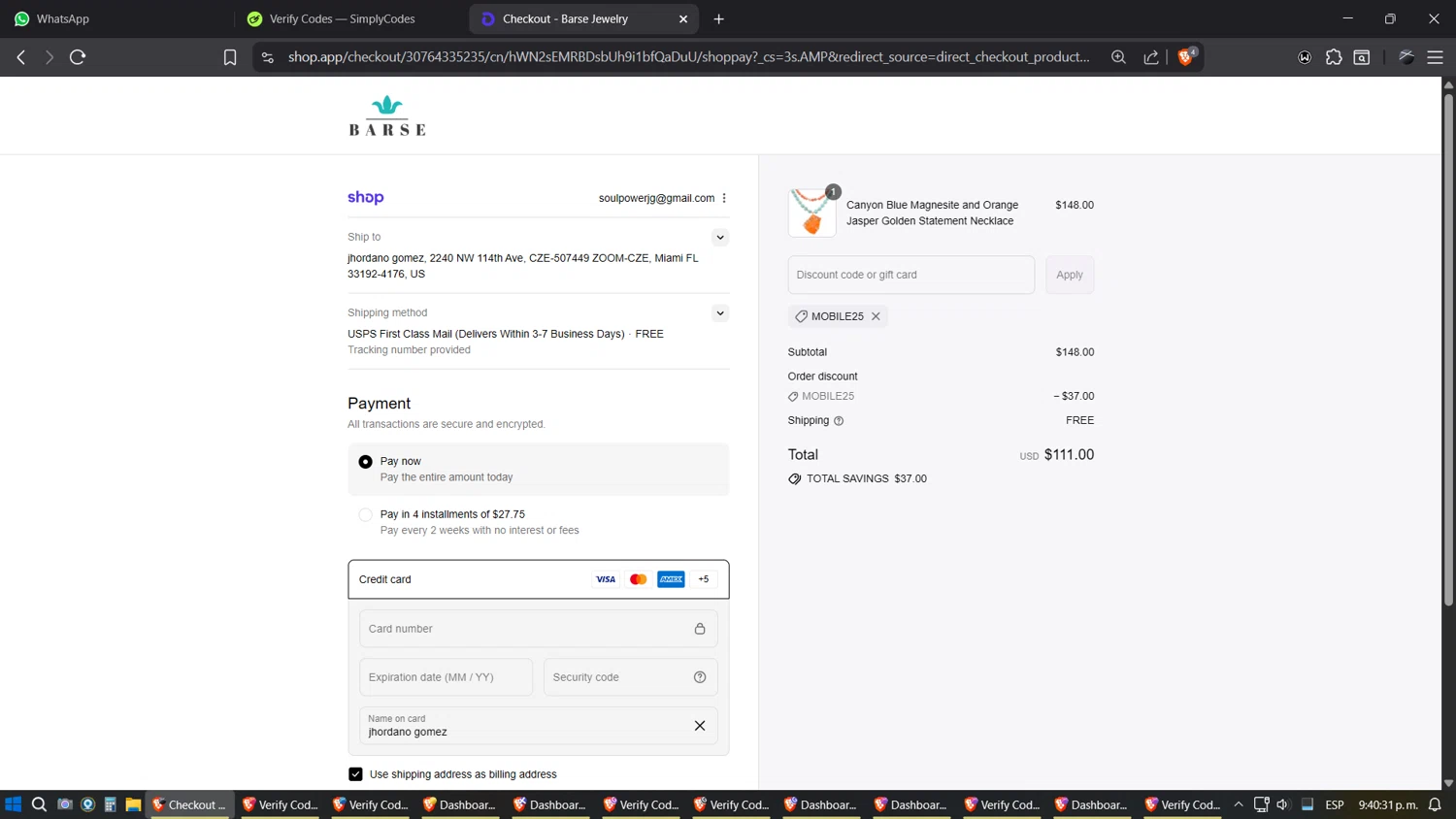Focus the Card number field
1456x819 pixels.
coord(539,629)
